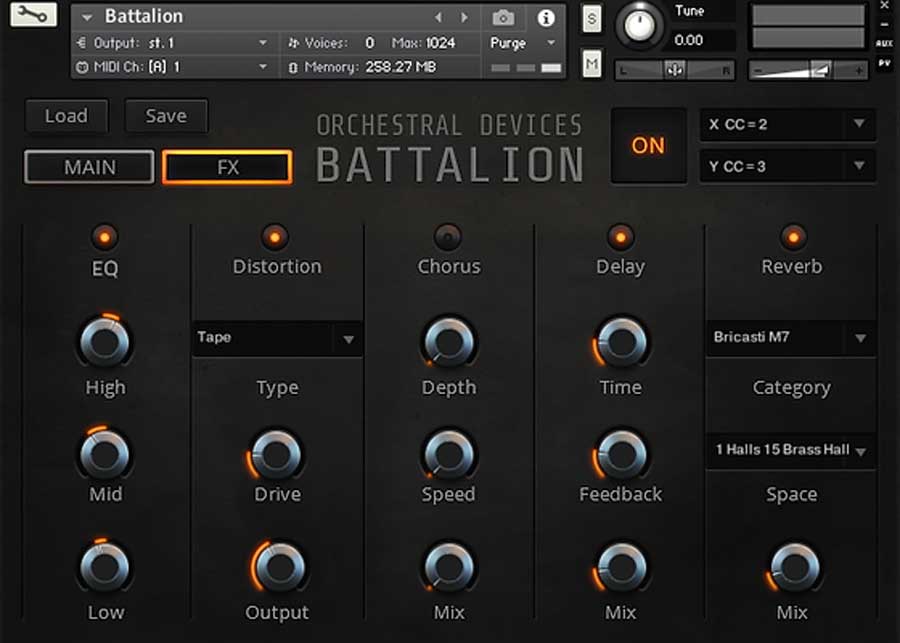Minimize the instrument with the minus button
The height and width of the screenshot is (643, 900).
tap(885, 24)
